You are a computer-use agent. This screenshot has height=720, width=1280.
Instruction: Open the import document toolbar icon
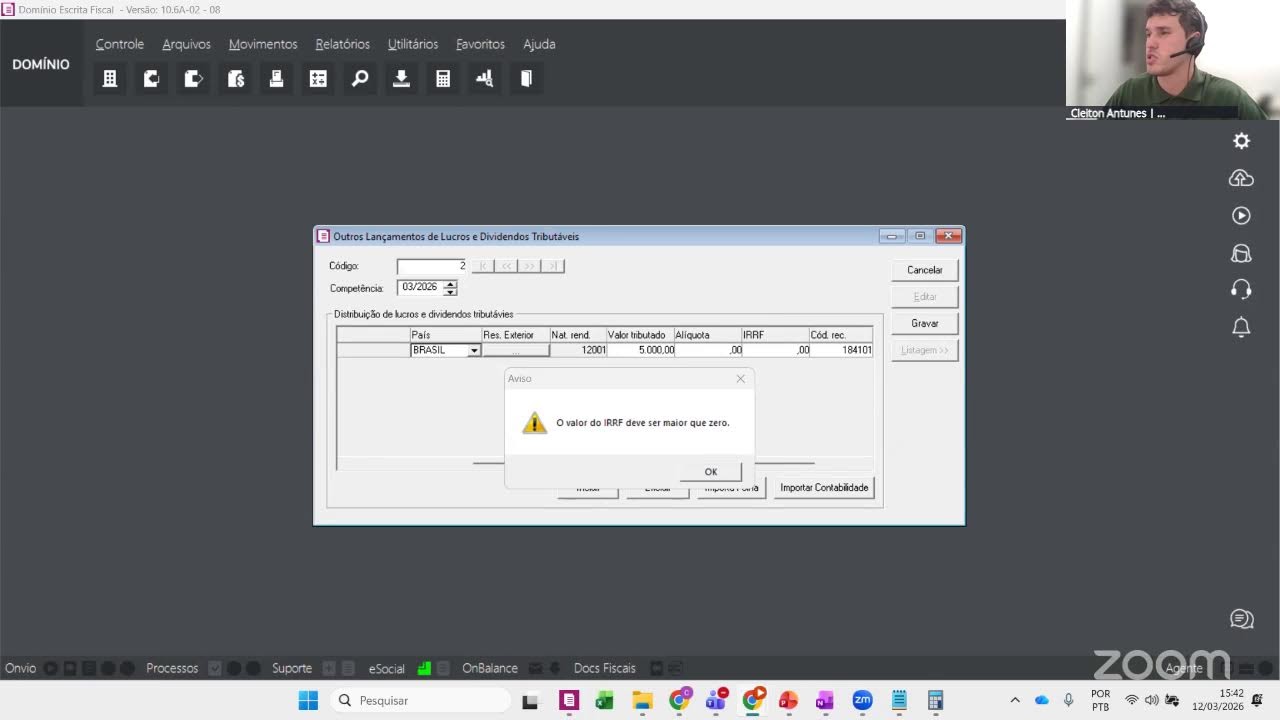point(152,78)
